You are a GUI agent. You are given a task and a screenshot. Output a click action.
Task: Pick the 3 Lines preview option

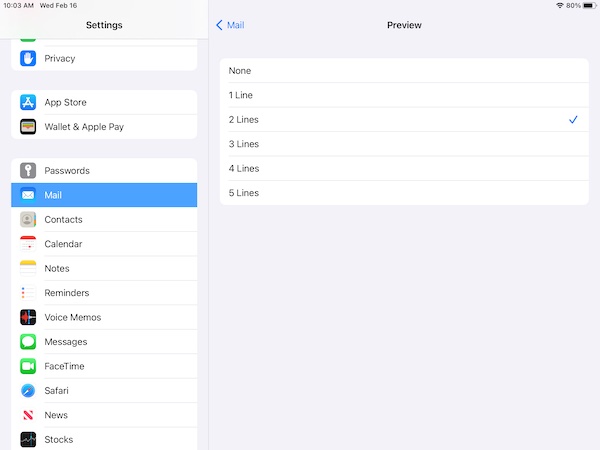404,144
